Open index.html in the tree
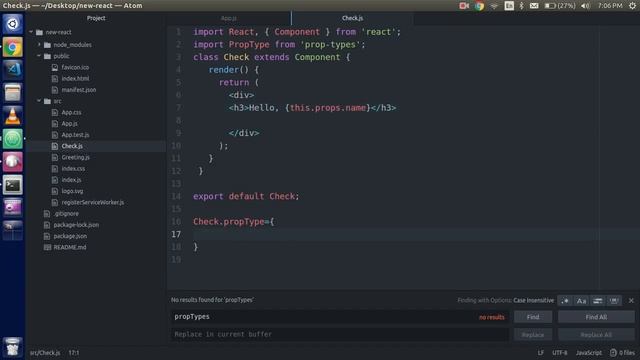The width and height of the screenshot is (640, 360). pos(75,78)
